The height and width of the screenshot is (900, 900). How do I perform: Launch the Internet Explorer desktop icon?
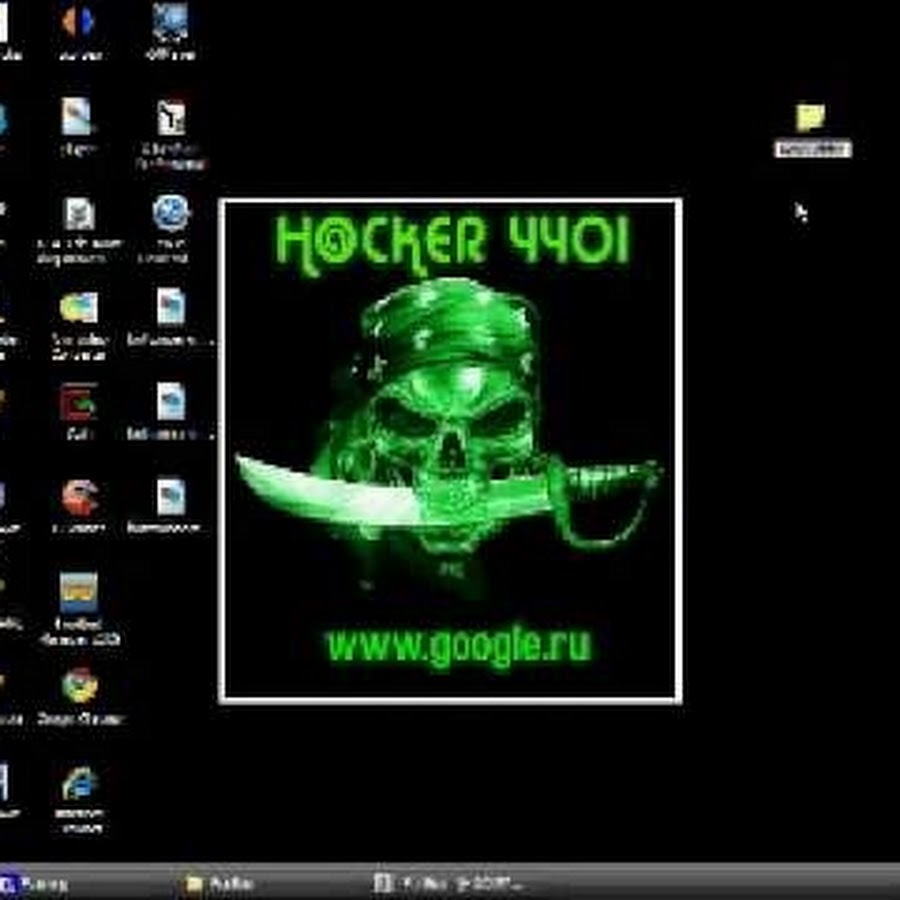80,782
